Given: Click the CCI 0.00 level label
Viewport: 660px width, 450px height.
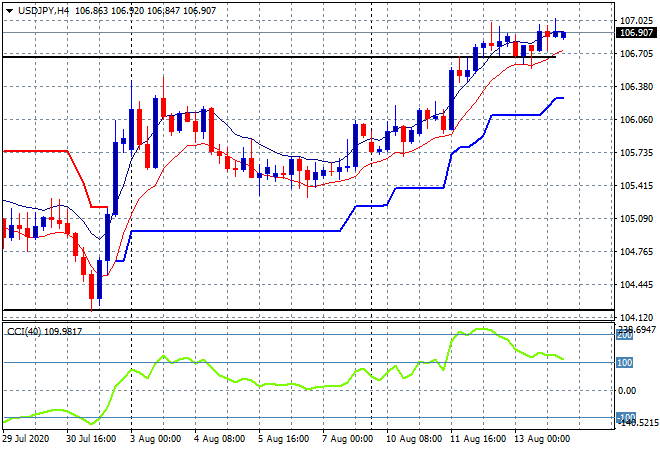Looking at the screenshot, I should pos(627,391).
